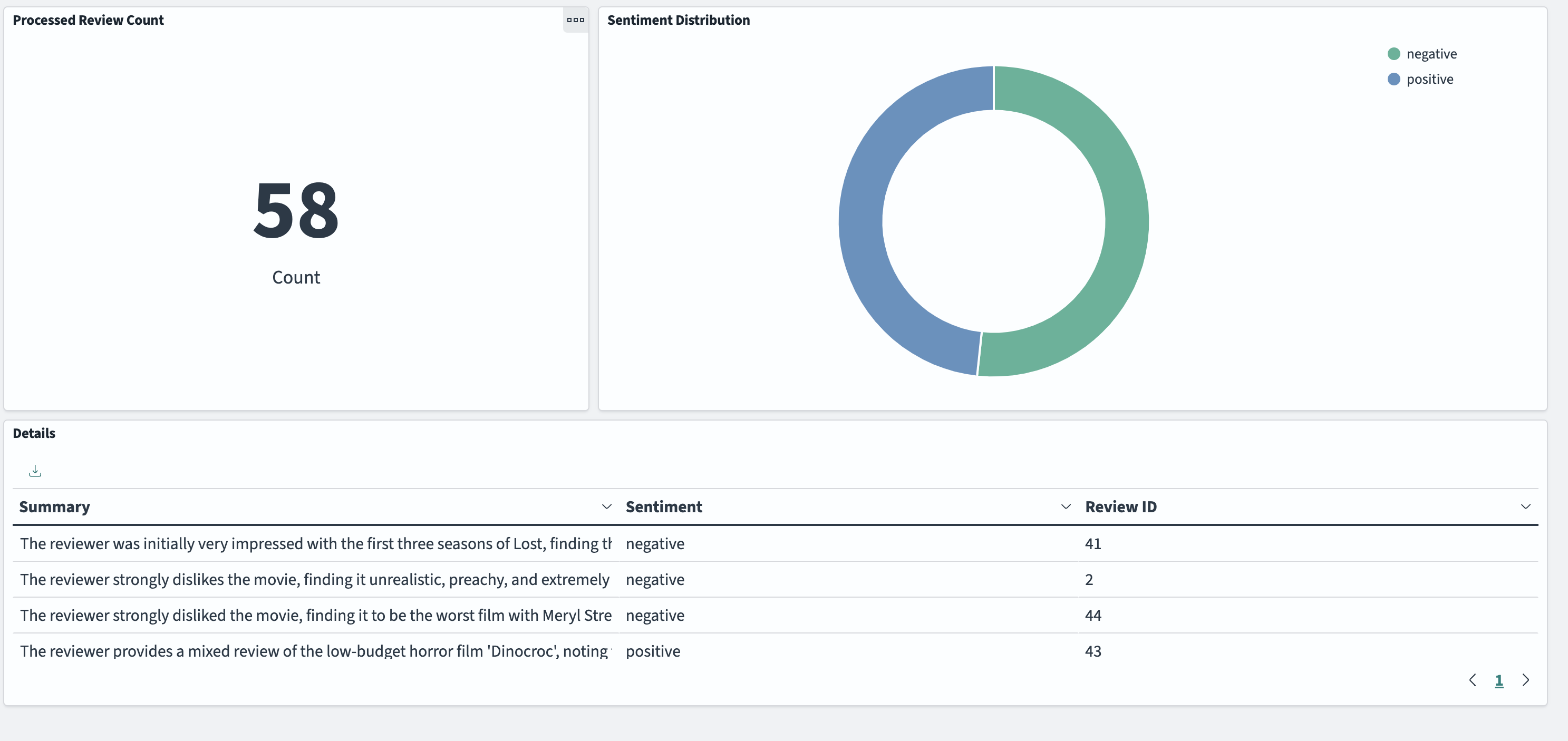Go to the next table page arrow

point(1525,679)
